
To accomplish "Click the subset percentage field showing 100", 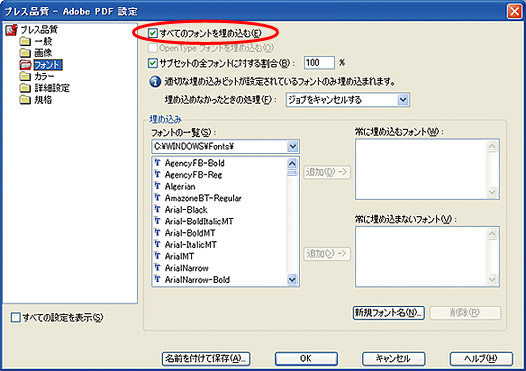I will pos(319,63).
